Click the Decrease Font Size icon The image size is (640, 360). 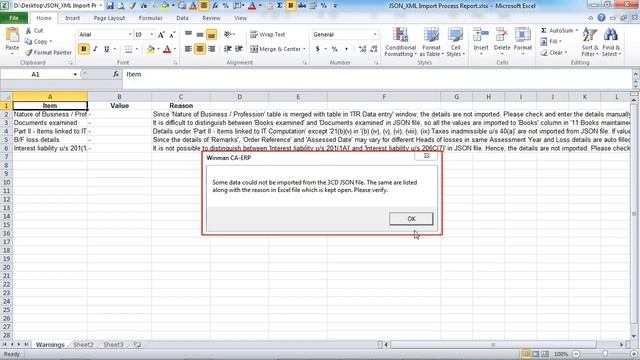click(x=172, y=35)
